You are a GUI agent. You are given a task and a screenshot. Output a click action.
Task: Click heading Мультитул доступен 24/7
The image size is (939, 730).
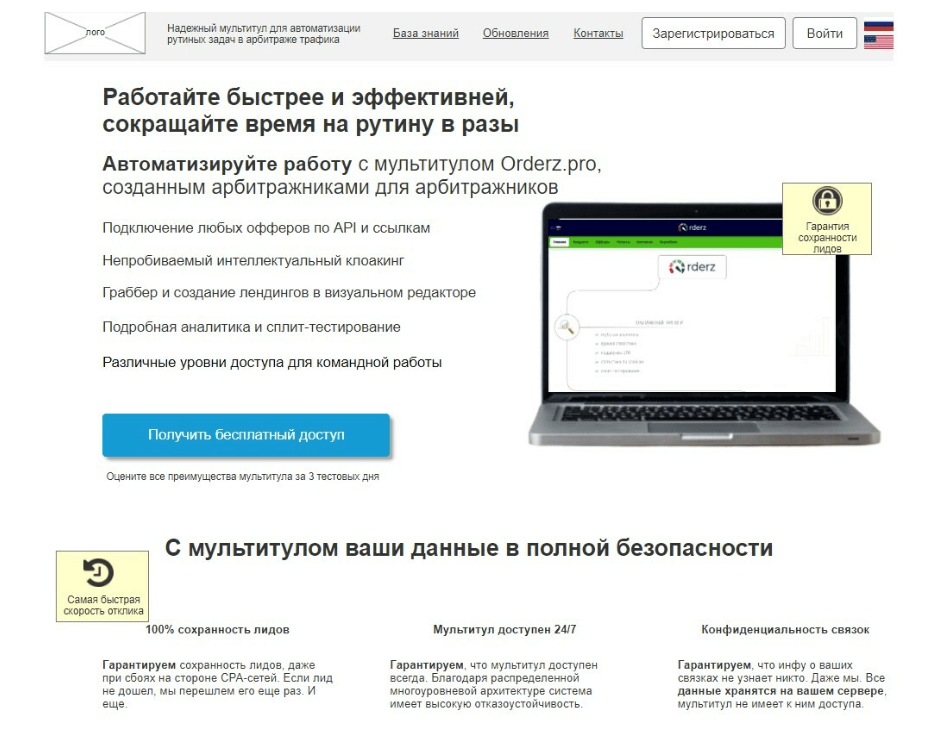(x=504, y=630)
